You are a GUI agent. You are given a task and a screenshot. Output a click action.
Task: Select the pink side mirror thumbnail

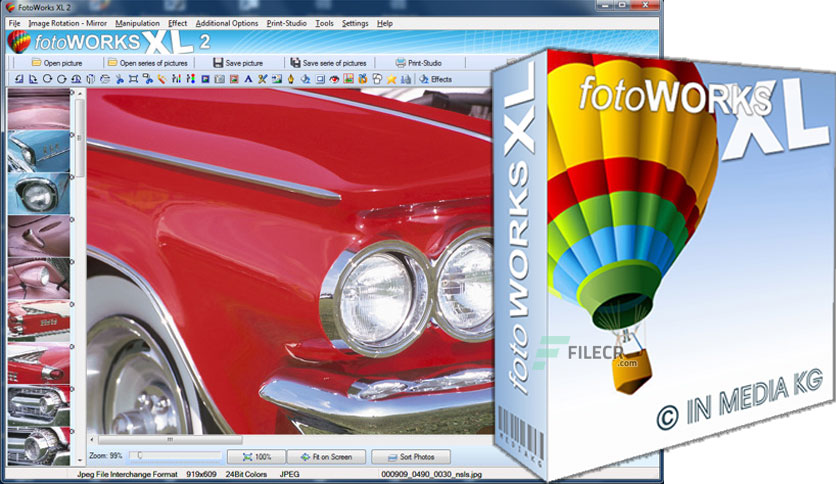tap(38, 278)
